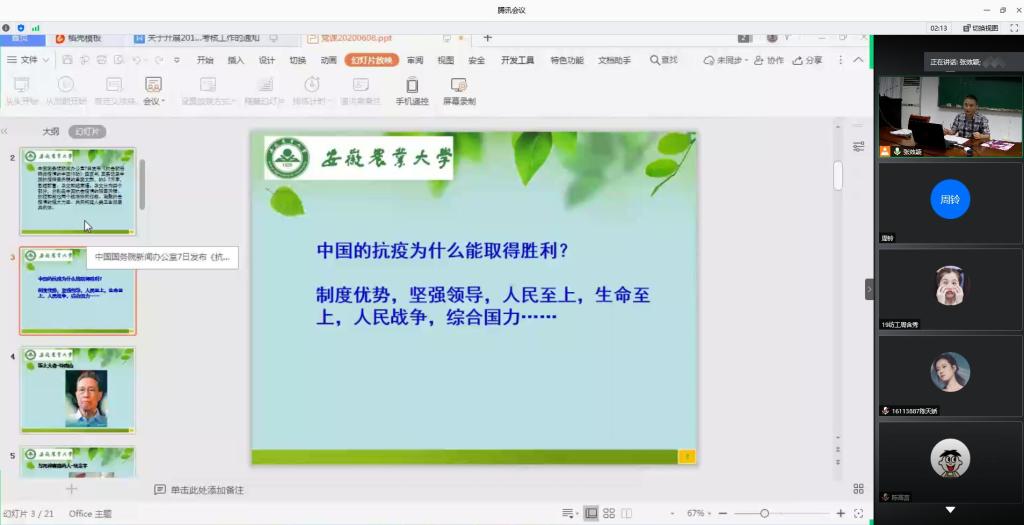This screenshot has width=1024, height=525.
Task: Select slide 2 thumbnail
Action: [78, 191]
